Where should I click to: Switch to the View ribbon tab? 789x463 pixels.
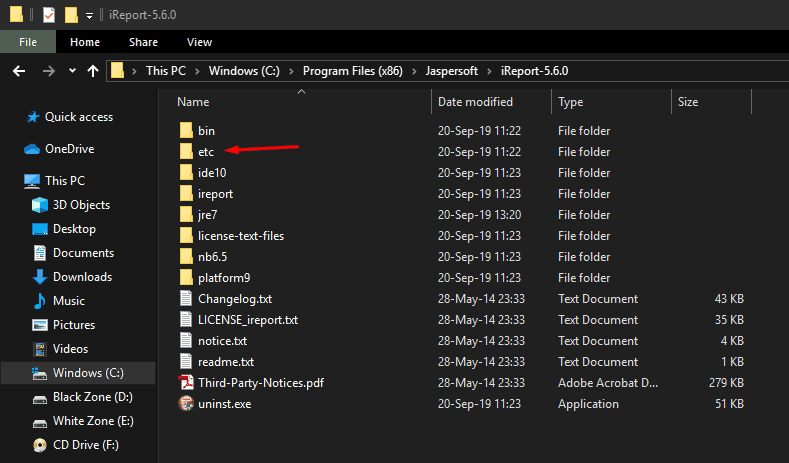[199, 42]
